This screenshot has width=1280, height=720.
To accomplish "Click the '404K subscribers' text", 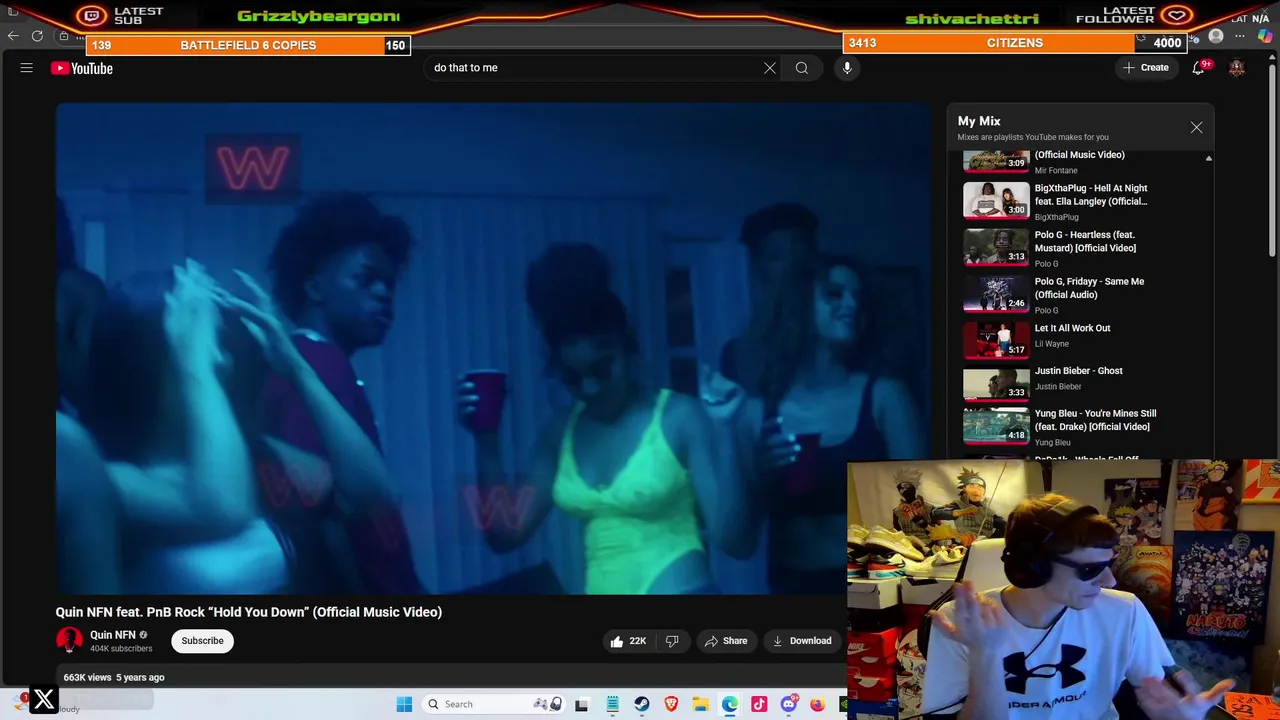I will click(121, 649).
